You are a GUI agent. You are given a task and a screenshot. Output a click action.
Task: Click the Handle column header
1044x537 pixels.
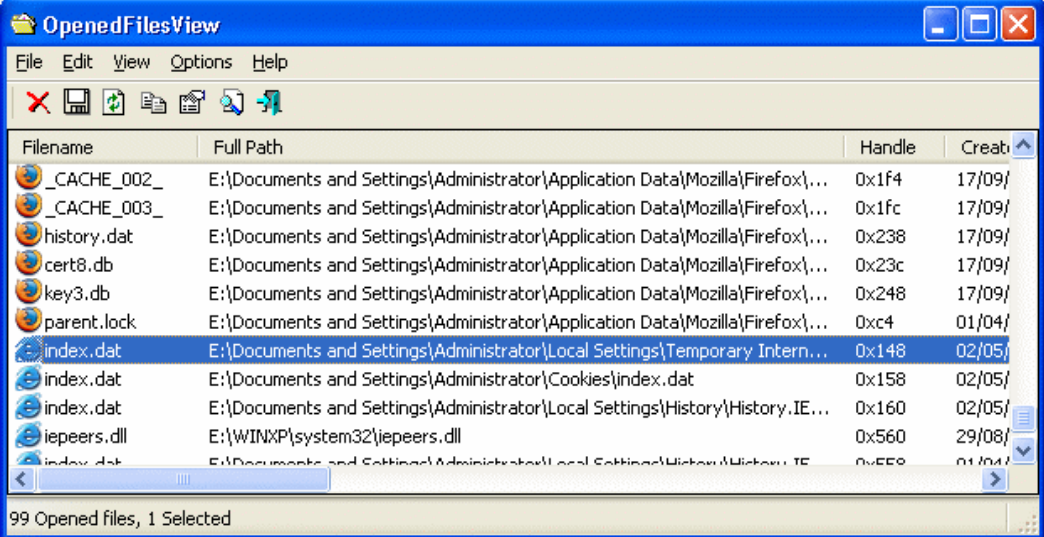(x=887, y=147)
